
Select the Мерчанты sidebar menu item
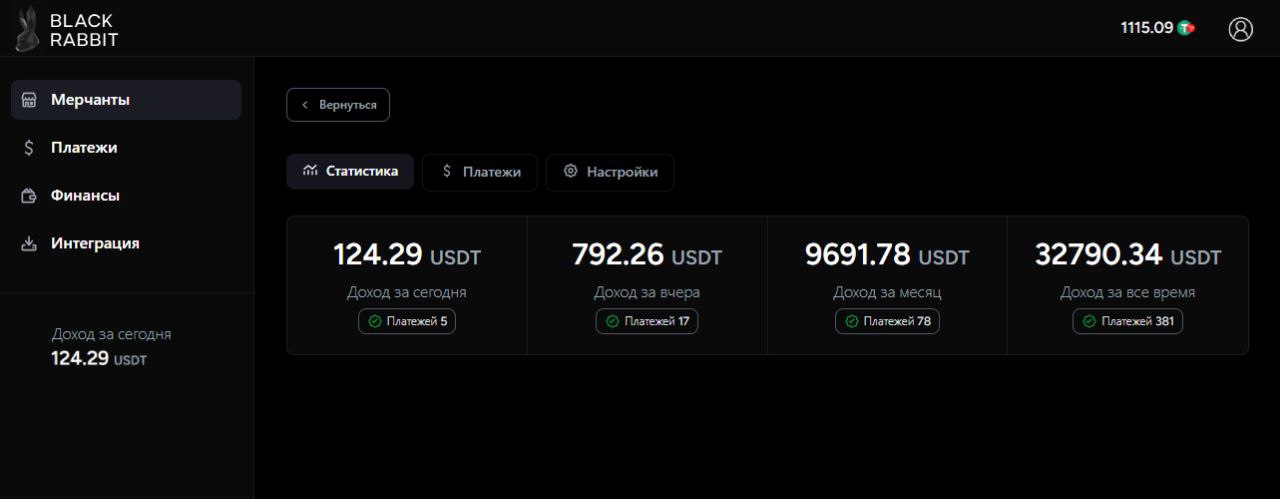tap(126, 100)
